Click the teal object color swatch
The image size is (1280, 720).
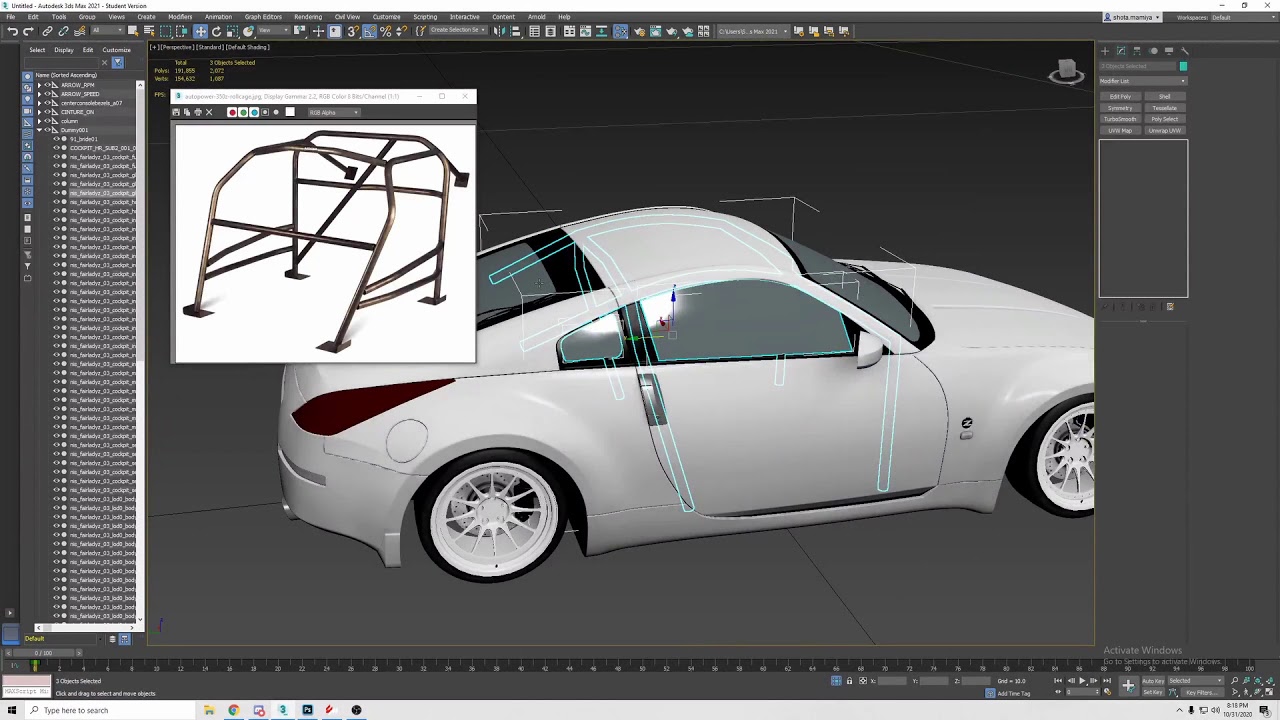click(1183, 66)
